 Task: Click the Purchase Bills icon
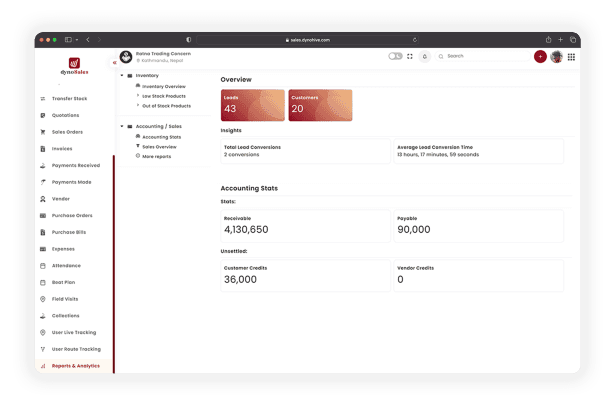coord(43,232)
